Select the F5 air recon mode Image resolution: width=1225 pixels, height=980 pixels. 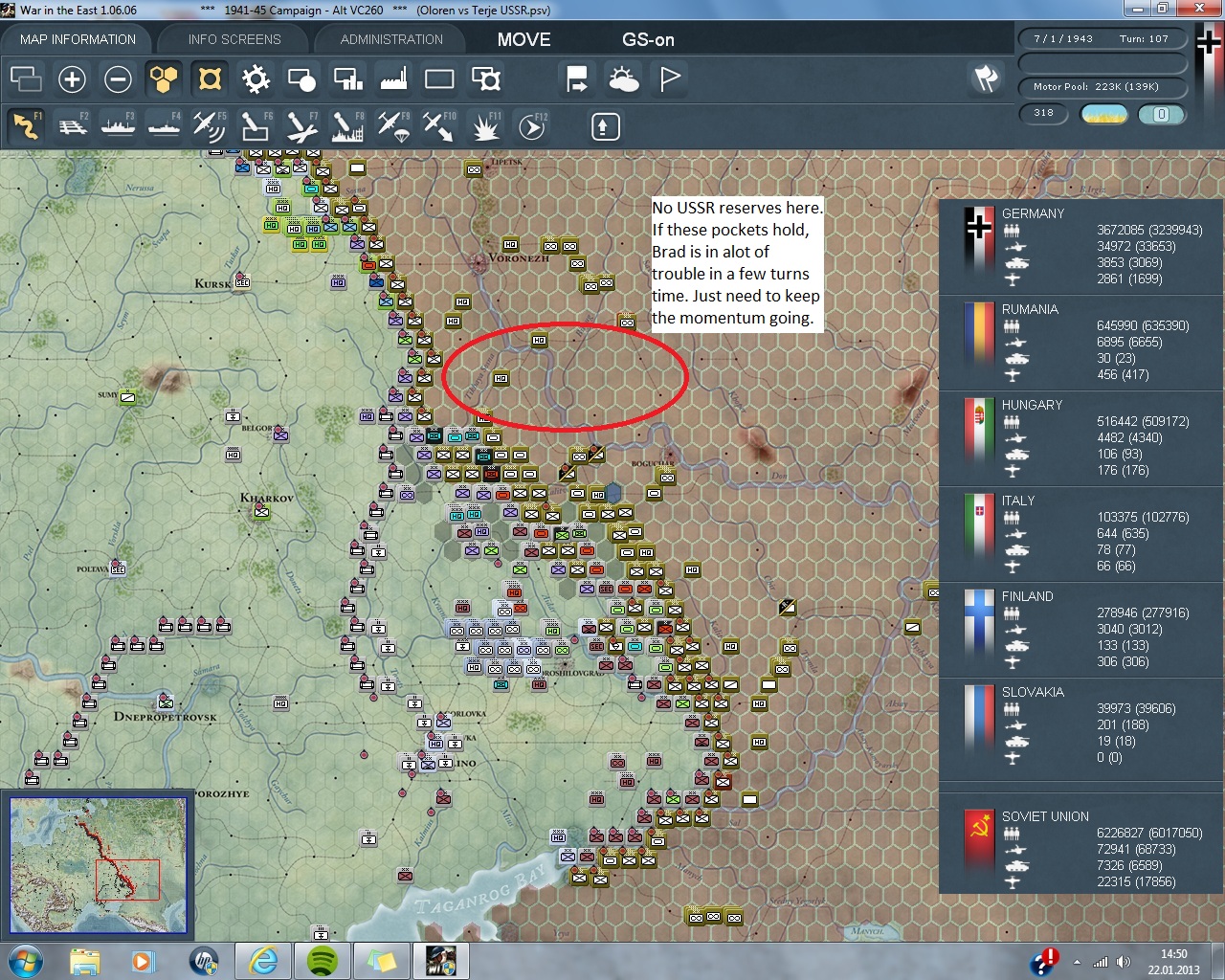(x=210, y=126)
